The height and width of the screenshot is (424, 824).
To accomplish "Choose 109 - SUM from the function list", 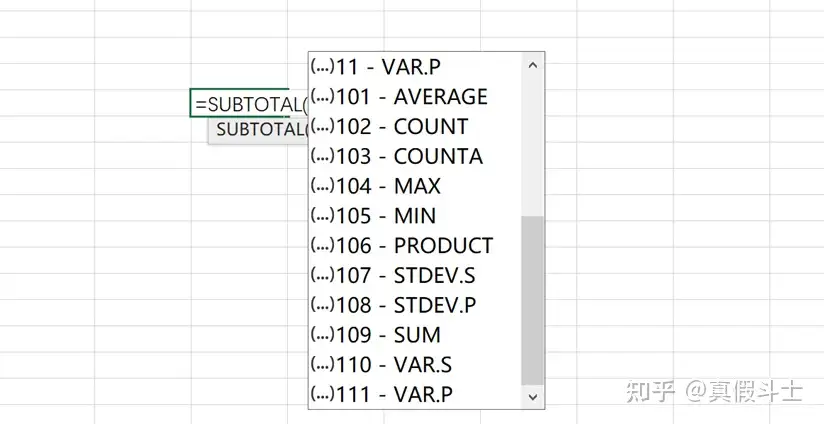I will (x=388, y=335).
